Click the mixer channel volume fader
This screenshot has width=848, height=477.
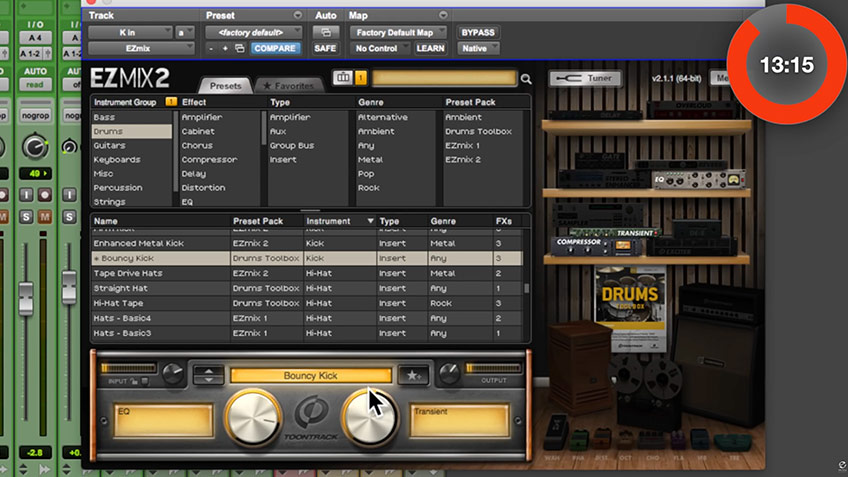point(25,297)
